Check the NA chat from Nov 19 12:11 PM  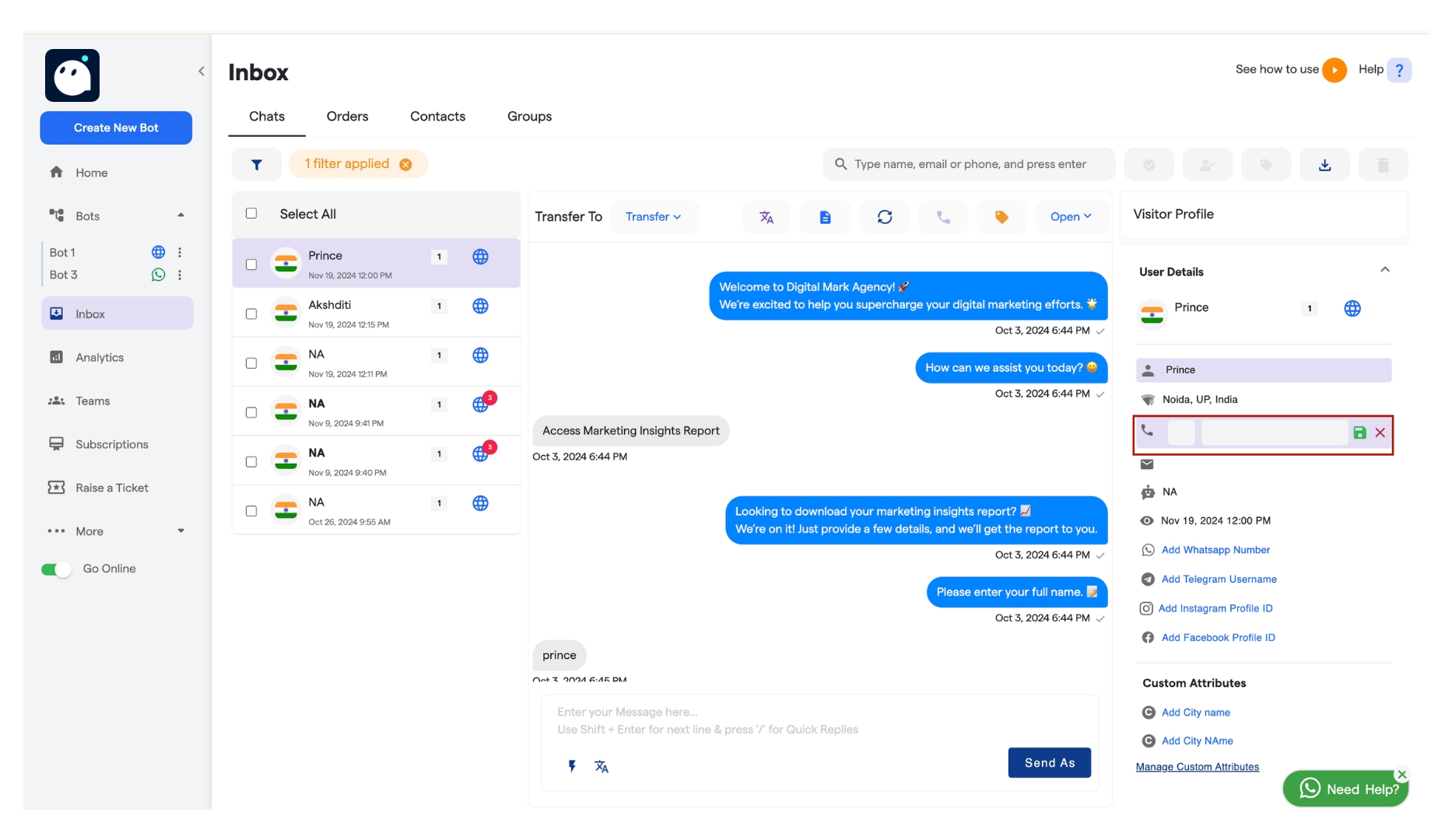tap(251, 363)
